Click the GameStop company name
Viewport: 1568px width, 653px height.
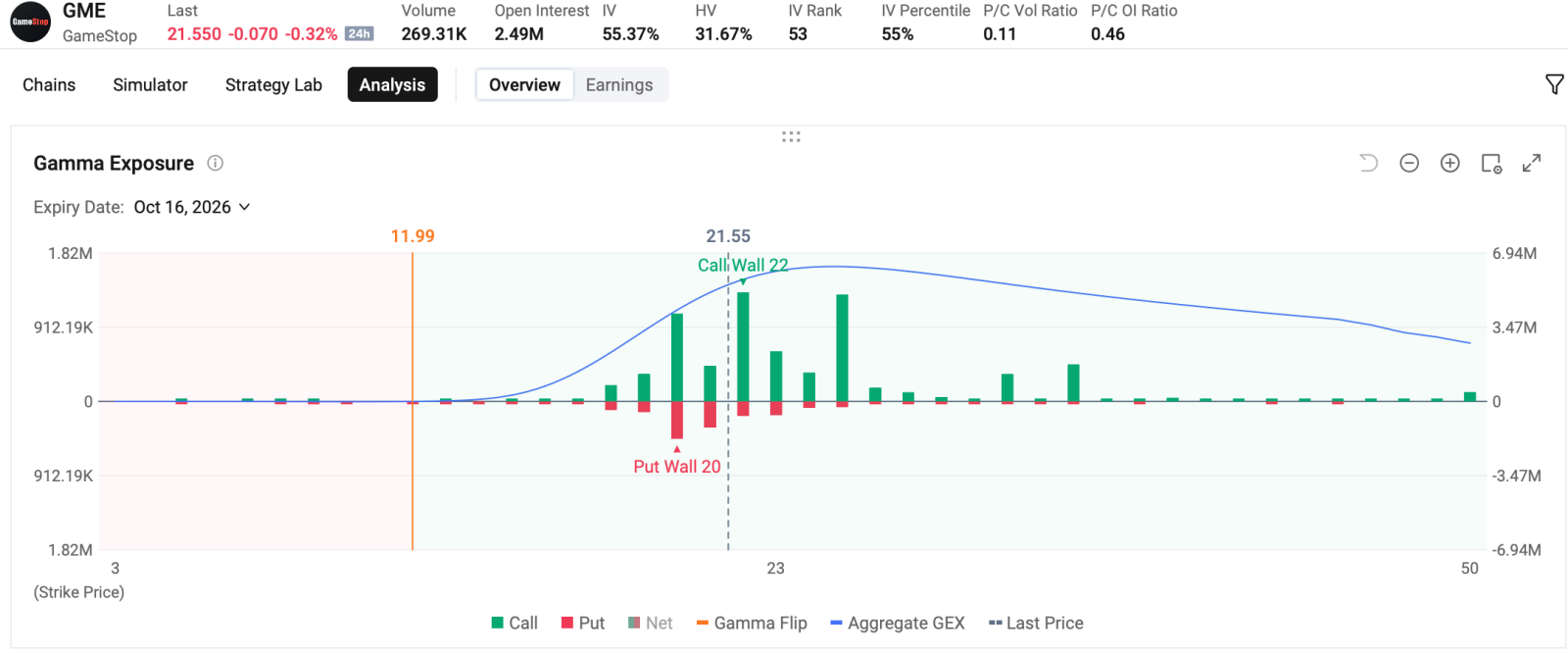(x=100, y=35)
